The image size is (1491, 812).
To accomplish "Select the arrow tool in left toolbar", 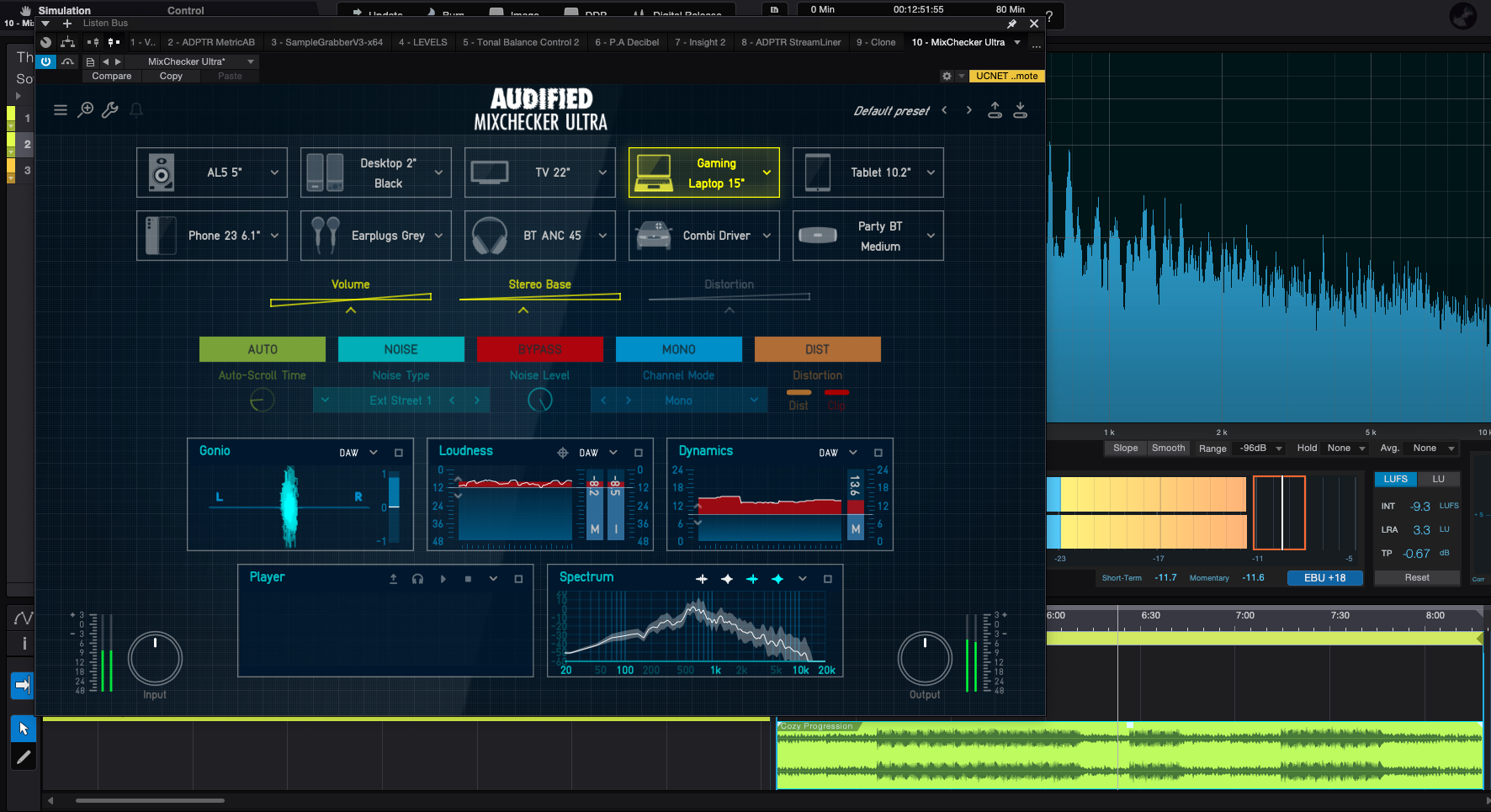I will [24, 729].
